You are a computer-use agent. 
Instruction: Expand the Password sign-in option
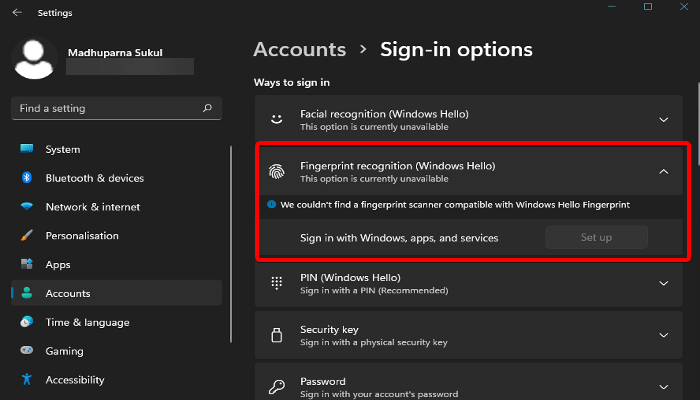pos(663,386)
